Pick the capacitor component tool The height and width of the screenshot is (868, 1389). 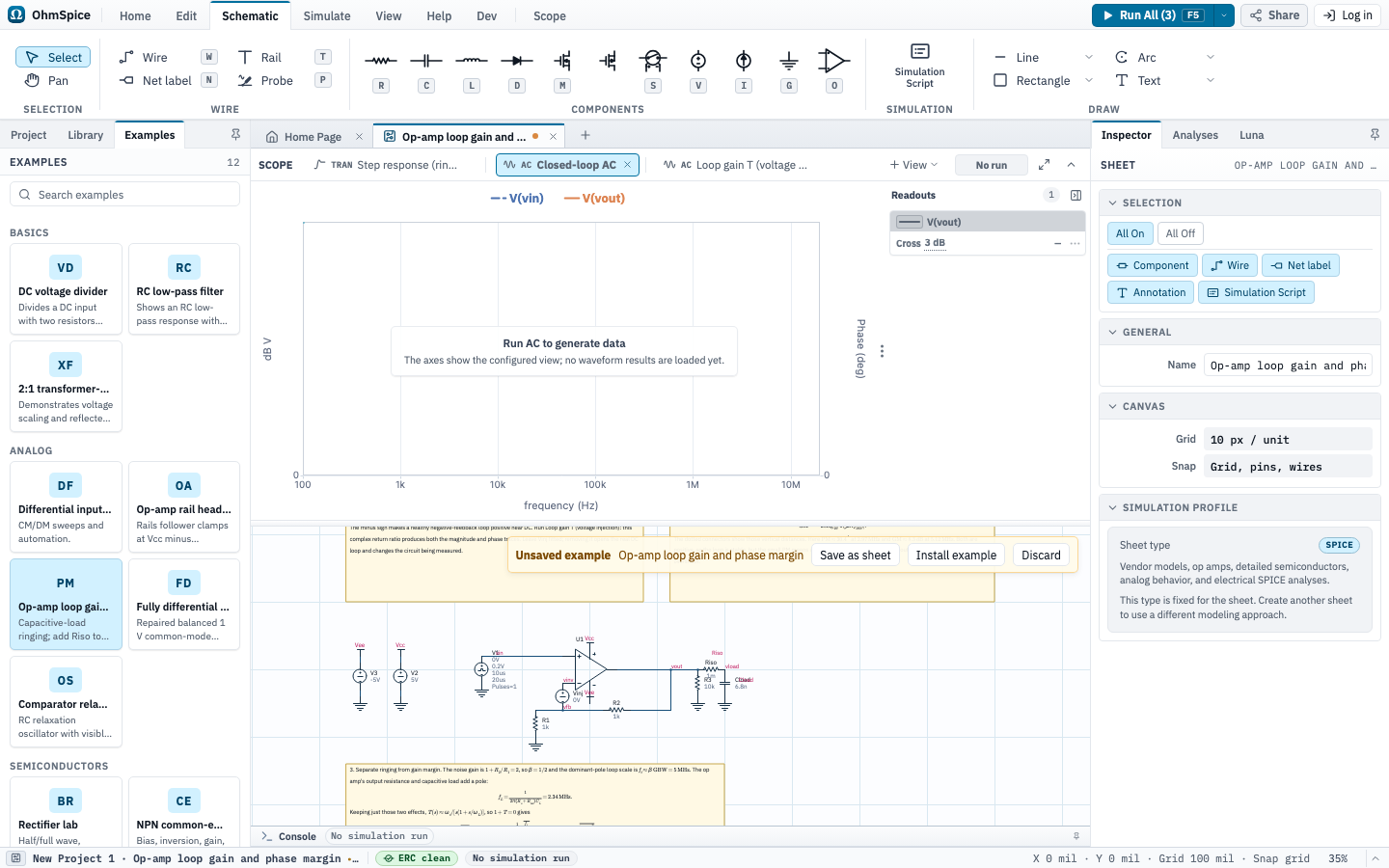(x=426, y=61)
